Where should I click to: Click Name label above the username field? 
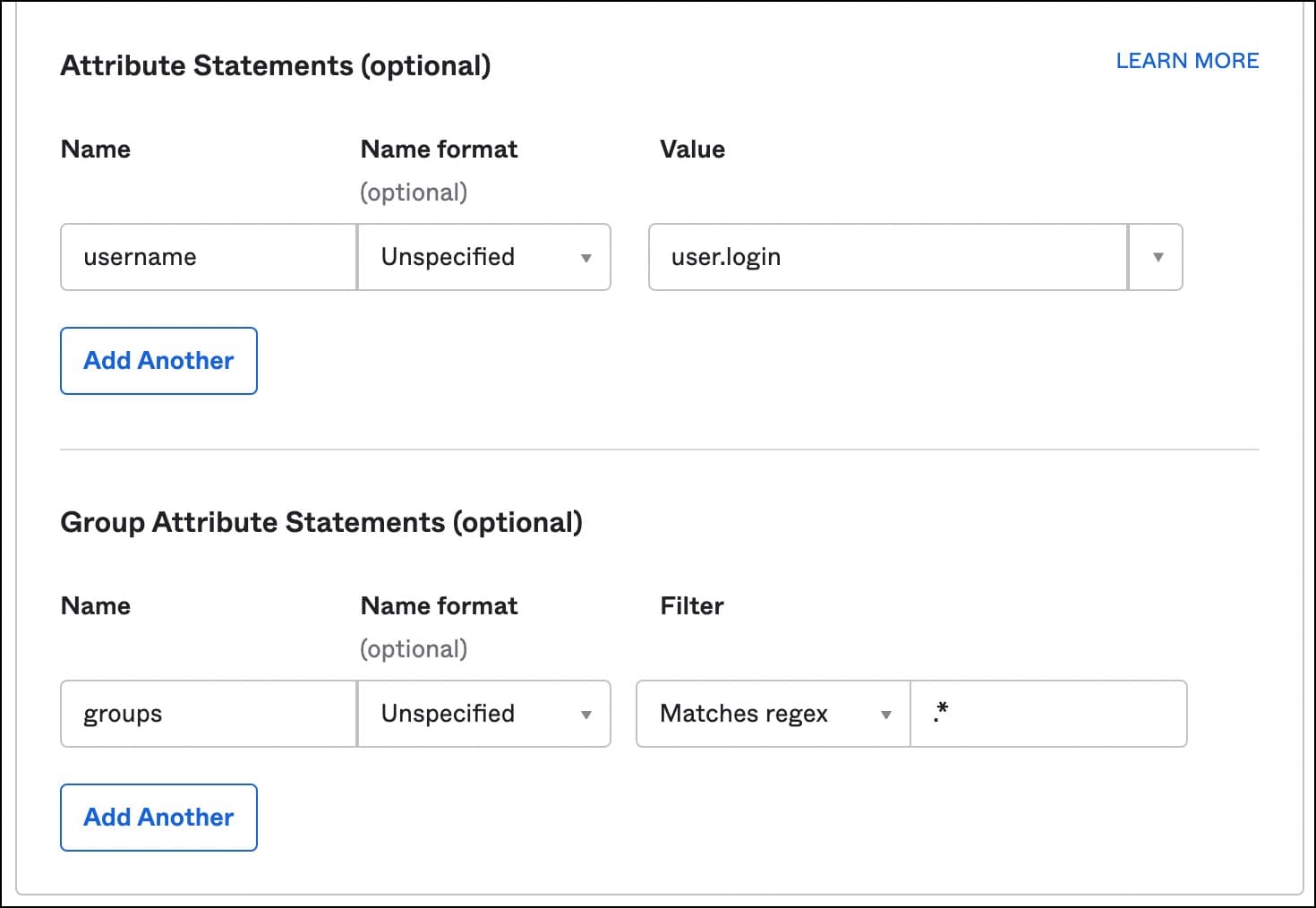95,150
